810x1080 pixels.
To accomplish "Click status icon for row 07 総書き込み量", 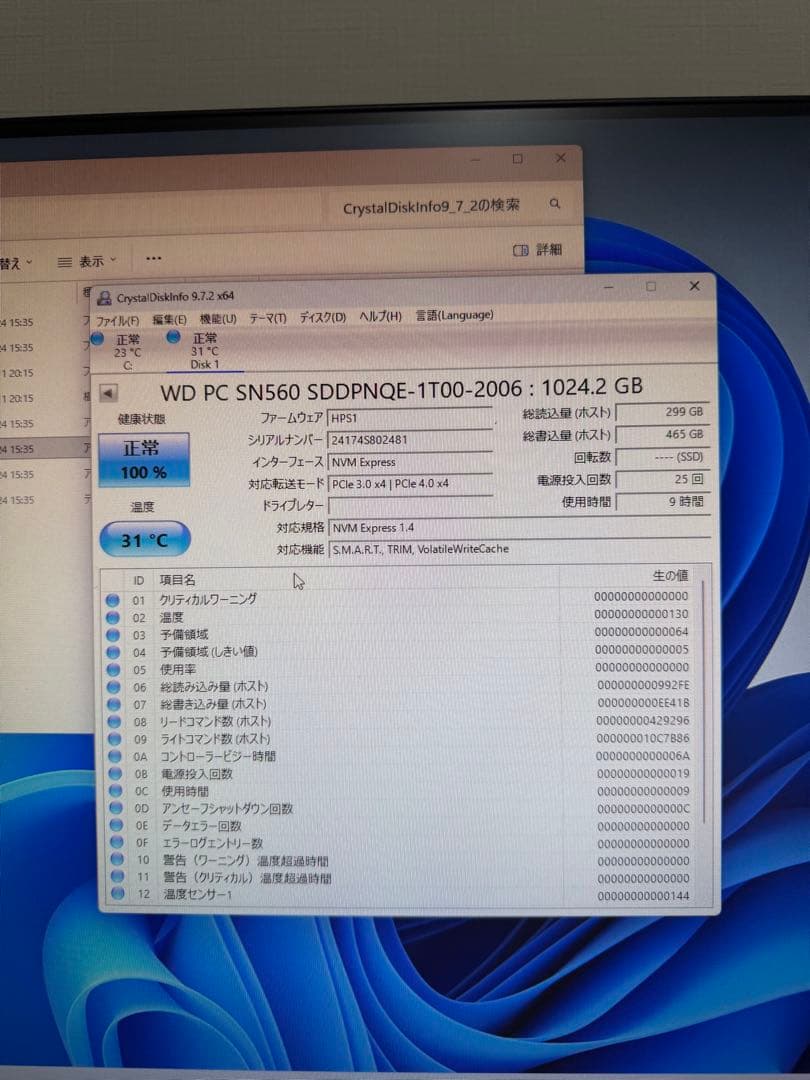I will pos(114,704).
